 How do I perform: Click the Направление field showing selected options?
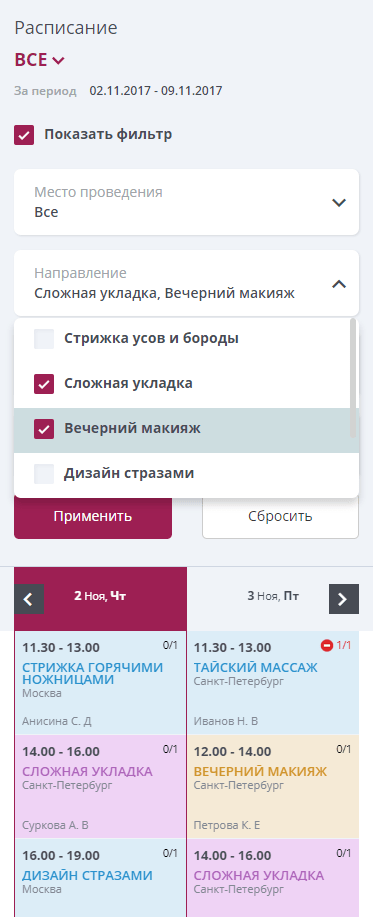[x=186, y=283]
